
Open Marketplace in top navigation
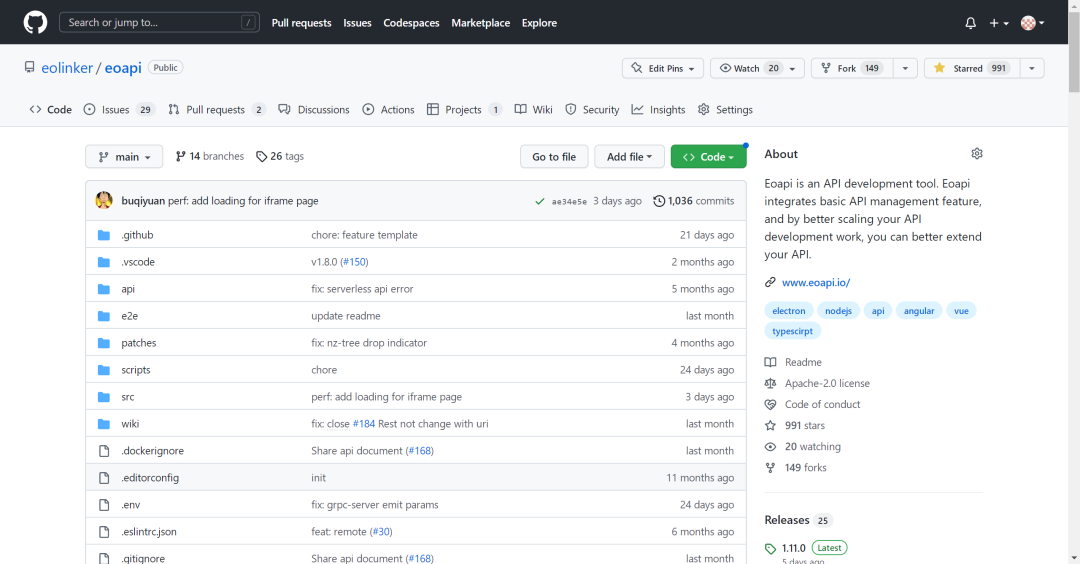[481, 23]
